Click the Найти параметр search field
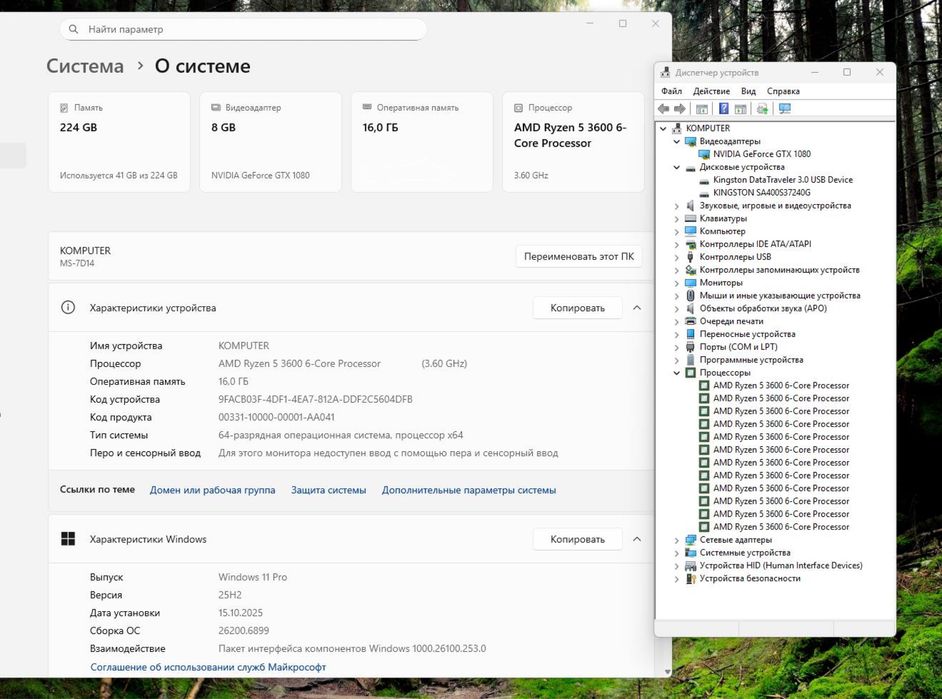 point(243,29)
